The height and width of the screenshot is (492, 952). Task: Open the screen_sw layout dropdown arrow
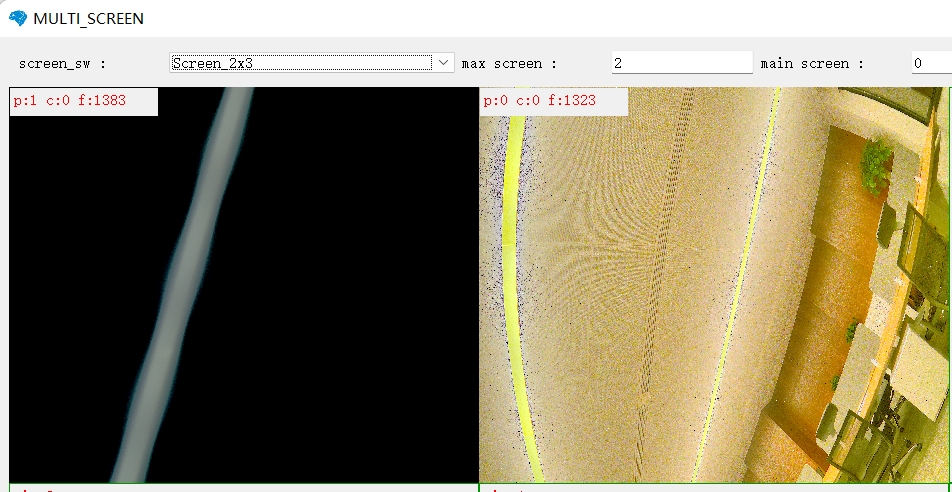click(x=444, y=63)
